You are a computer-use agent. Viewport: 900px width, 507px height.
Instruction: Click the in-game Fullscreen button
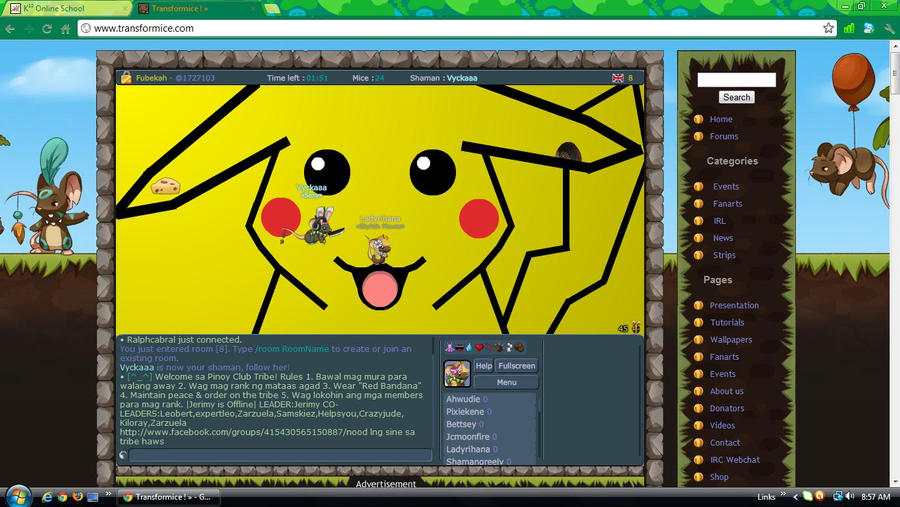(x=517, y=366)
